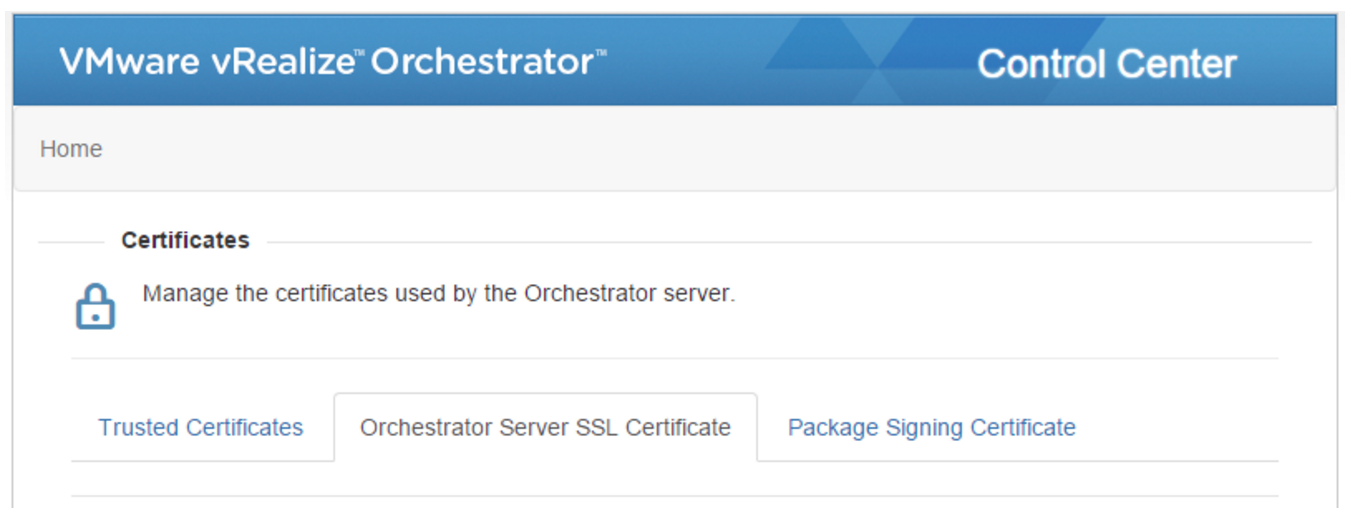Click the padlock Certificates icon
This screenshot has width=1356, height=508.
[x=95, y=306]
